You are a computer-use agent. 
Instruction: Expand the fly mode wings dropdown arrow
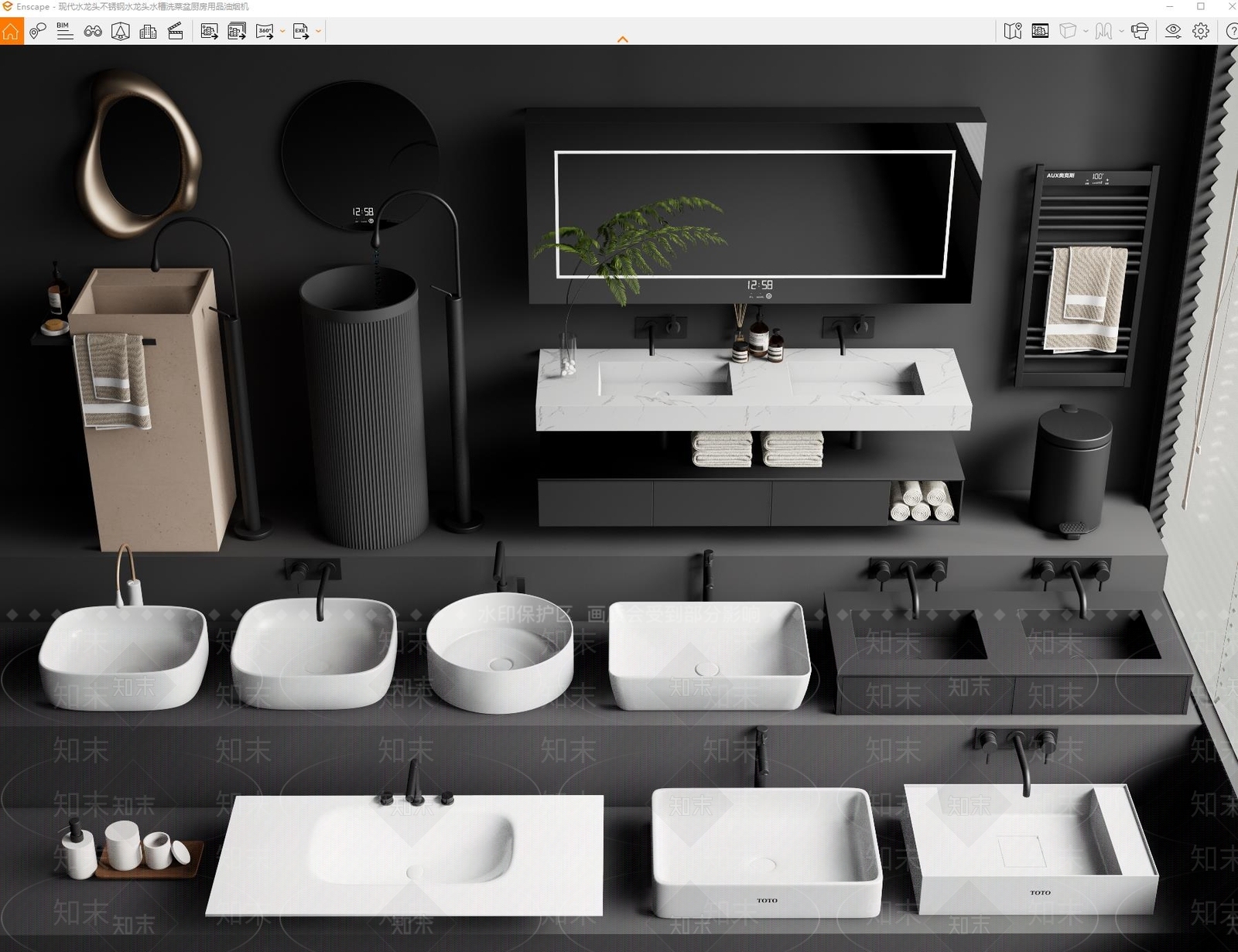(1121, 31)
